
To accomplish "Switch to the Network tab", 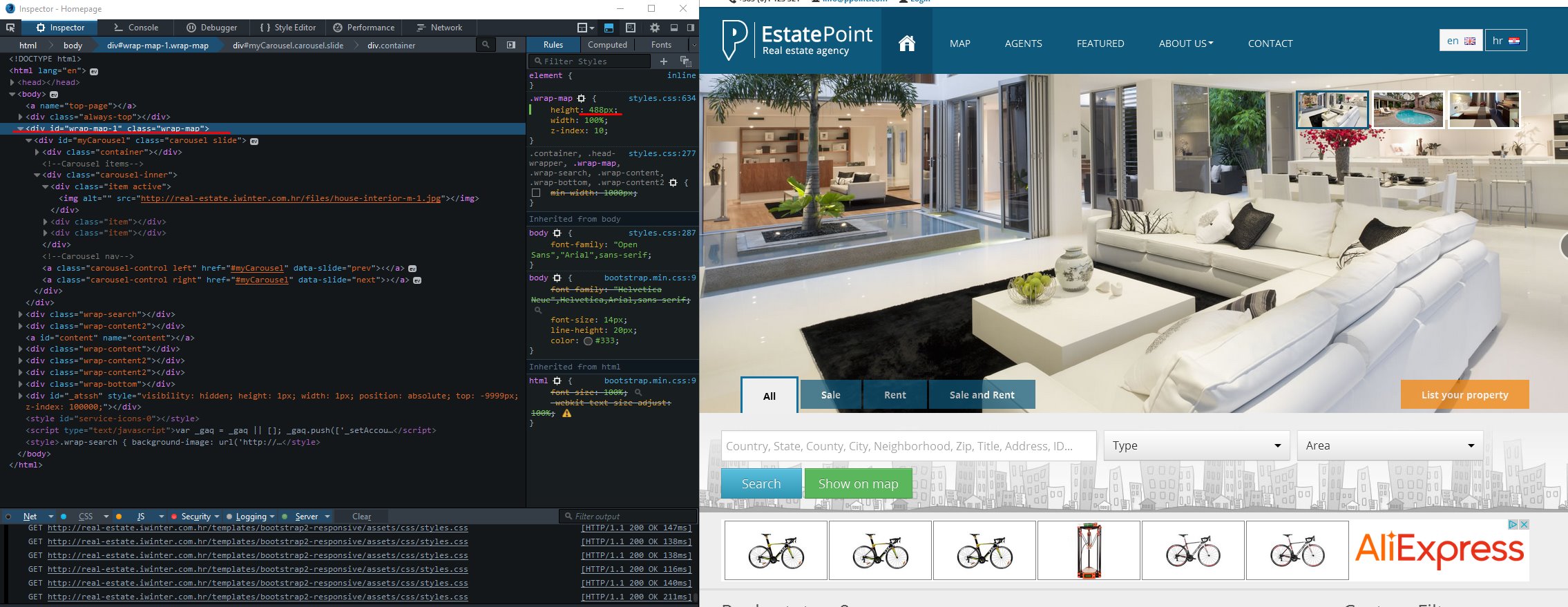I will [440, 28].
